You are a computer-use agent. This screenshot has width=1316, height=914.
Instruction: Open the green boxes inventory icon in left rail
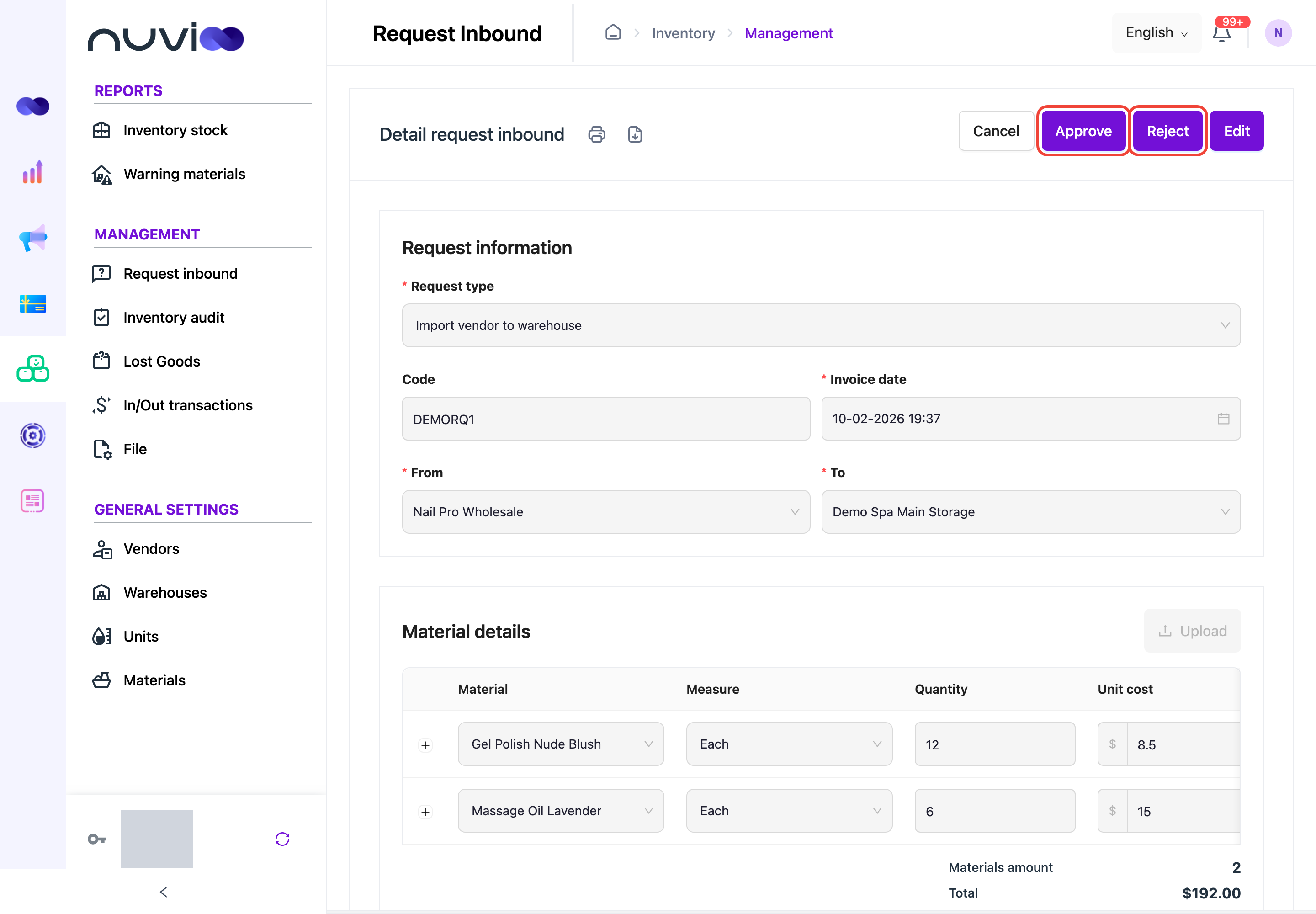click(x=32, y=369)
